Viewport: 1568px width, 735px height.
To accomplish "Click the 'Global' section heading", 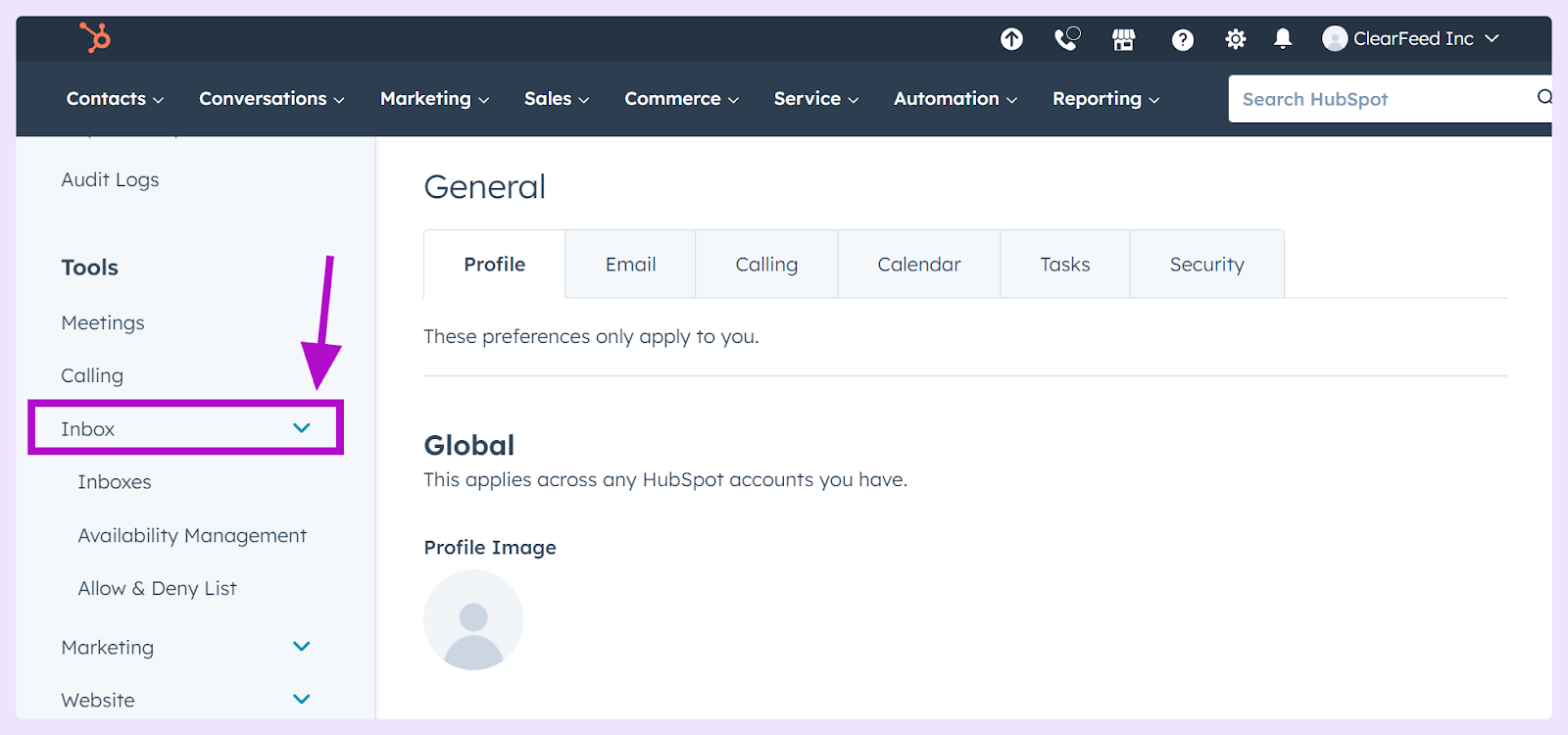I will tap(469, 446).
